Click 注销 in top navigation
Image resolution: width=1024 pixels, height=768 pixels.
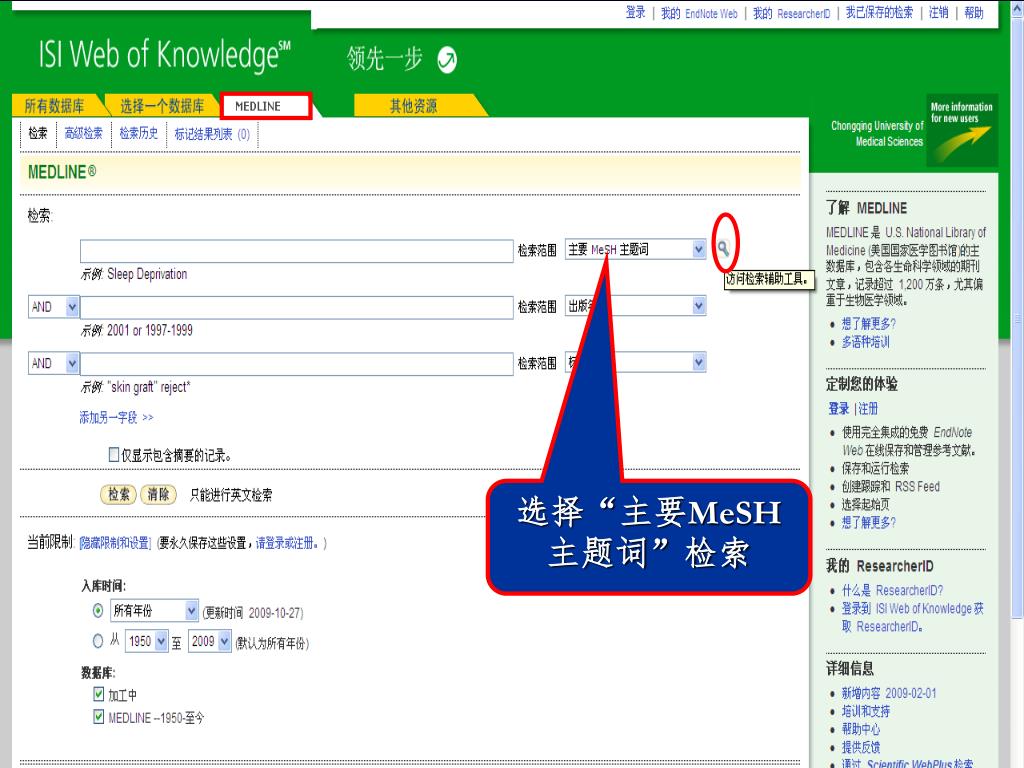938,12
